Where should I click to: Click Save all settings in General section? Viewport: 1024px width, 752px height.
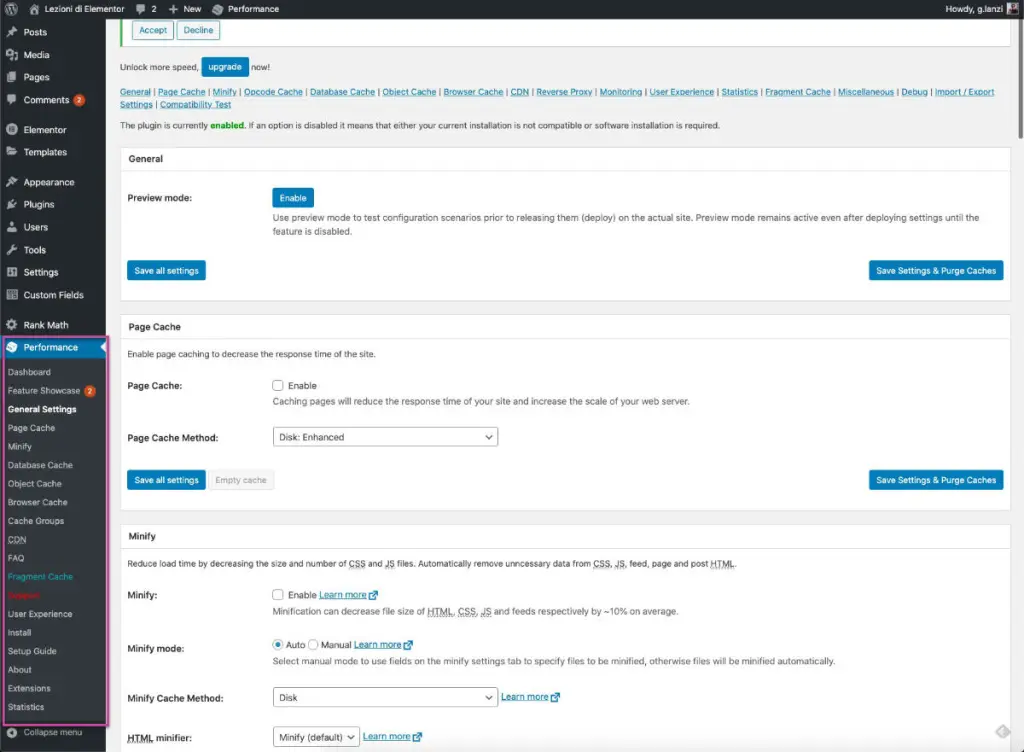(167, 270)
